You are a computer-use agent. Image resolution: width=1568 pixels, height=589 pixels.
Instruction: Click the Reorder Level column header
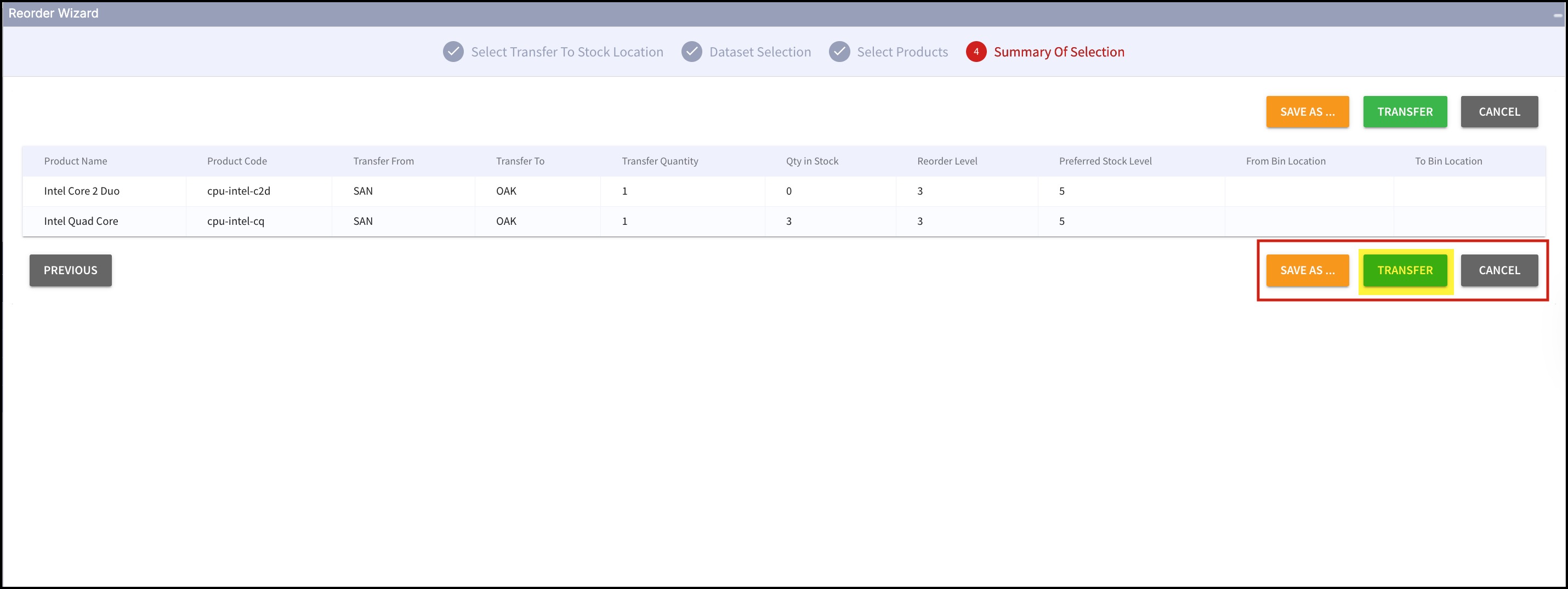click(x=947, y=161)
